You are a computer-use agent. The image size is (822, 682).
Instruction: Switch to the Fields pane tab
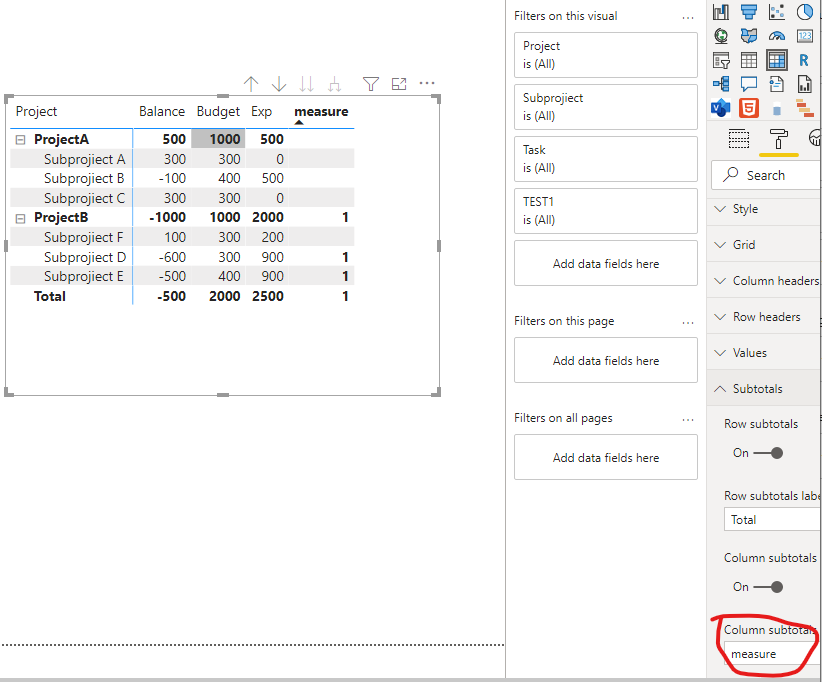[x=739, y=139]
